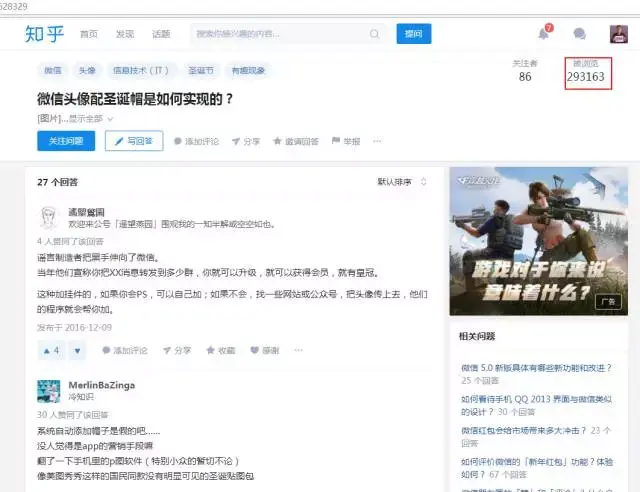Screen dimensions: 640x492
Task: Open related question about 新年红包
Action: 537,468
